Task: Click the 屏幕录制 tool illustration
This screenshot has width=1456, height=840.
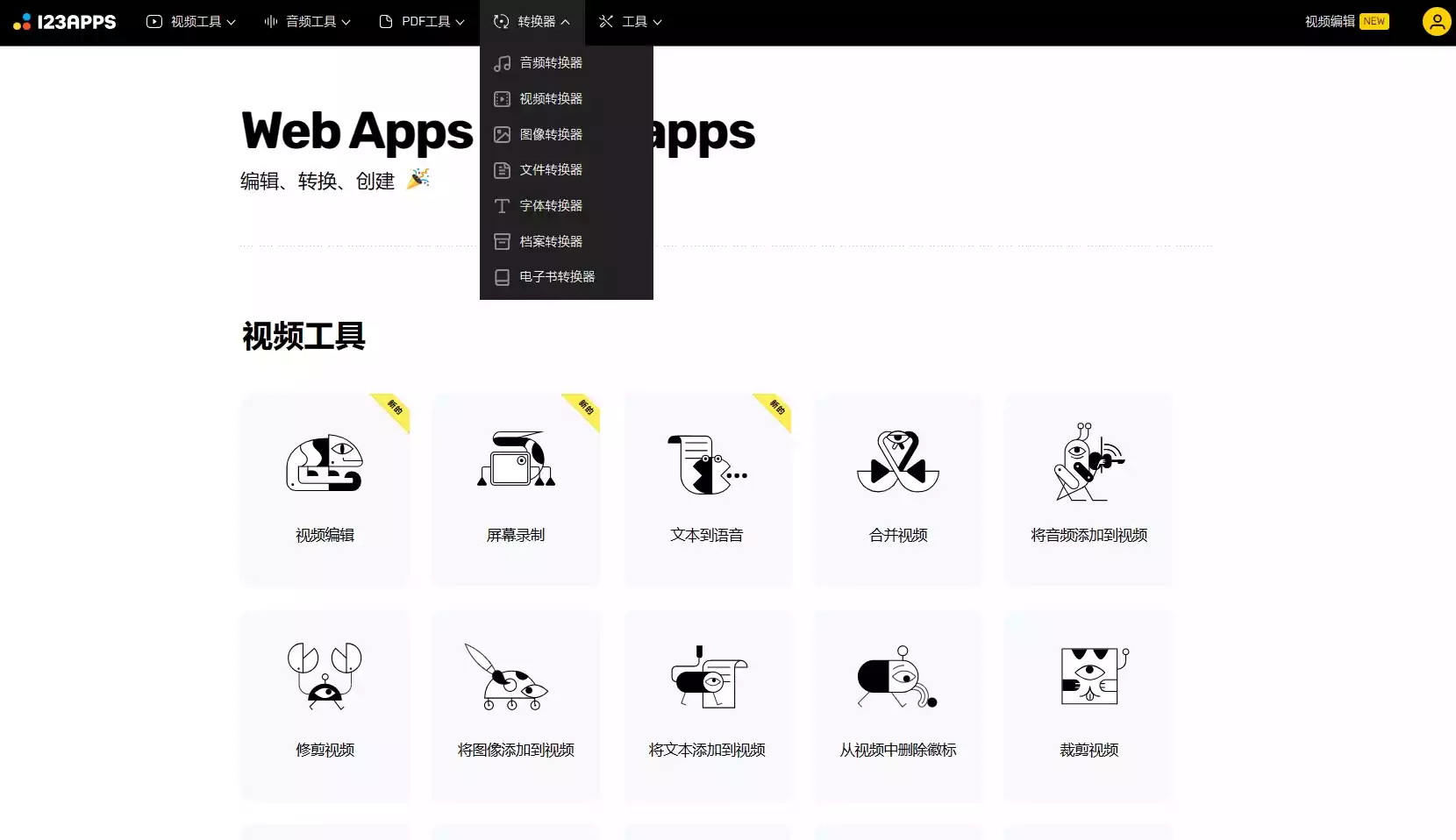Action: pyautogui.click(x=516, y=459)
